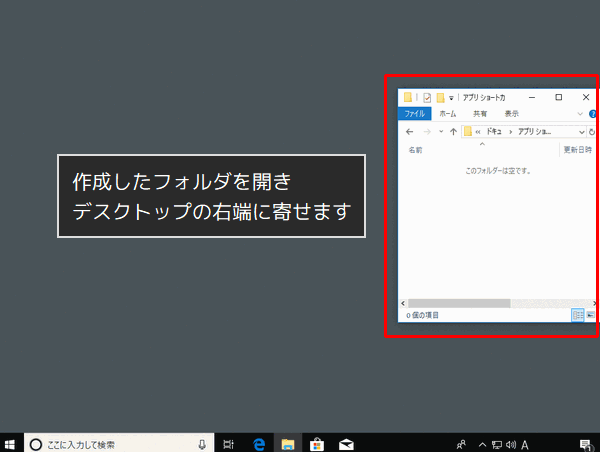Expand the ribbon using the chevron
The width and height of the screenshot is (600, 452).
click(580, 114)
